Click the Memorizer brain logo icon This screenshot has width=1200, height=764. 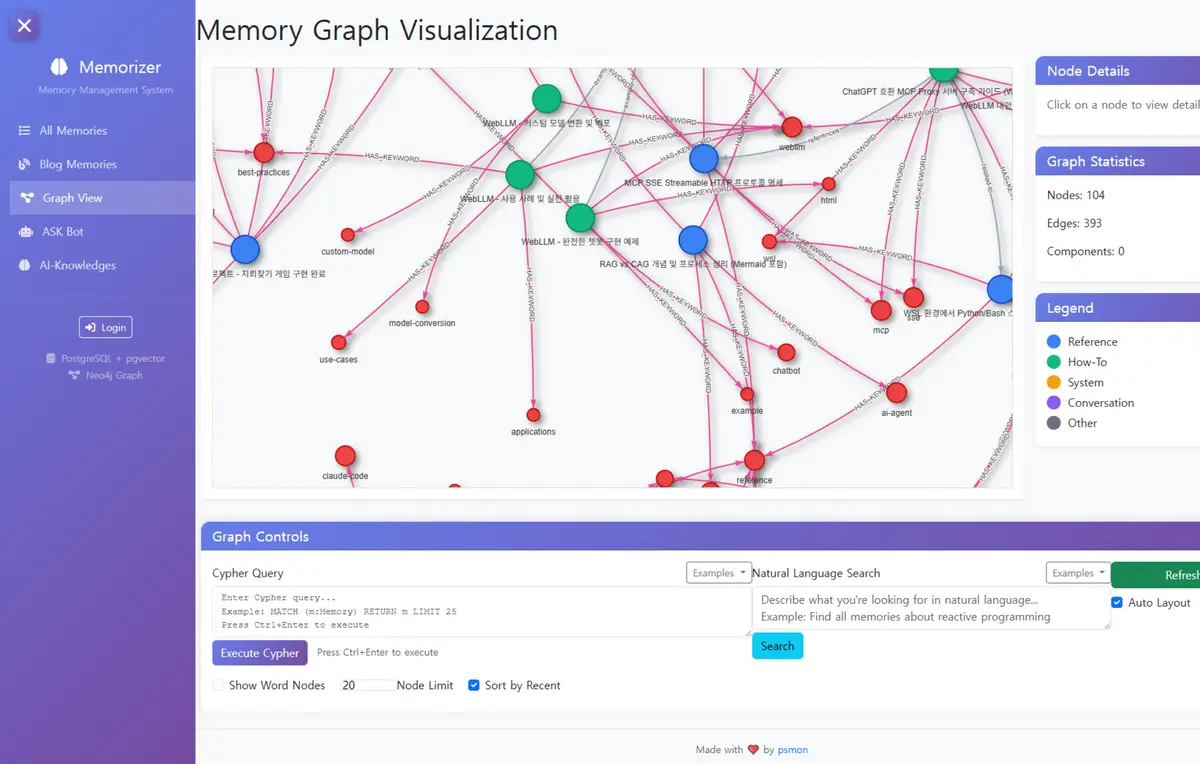pos(59,67)
